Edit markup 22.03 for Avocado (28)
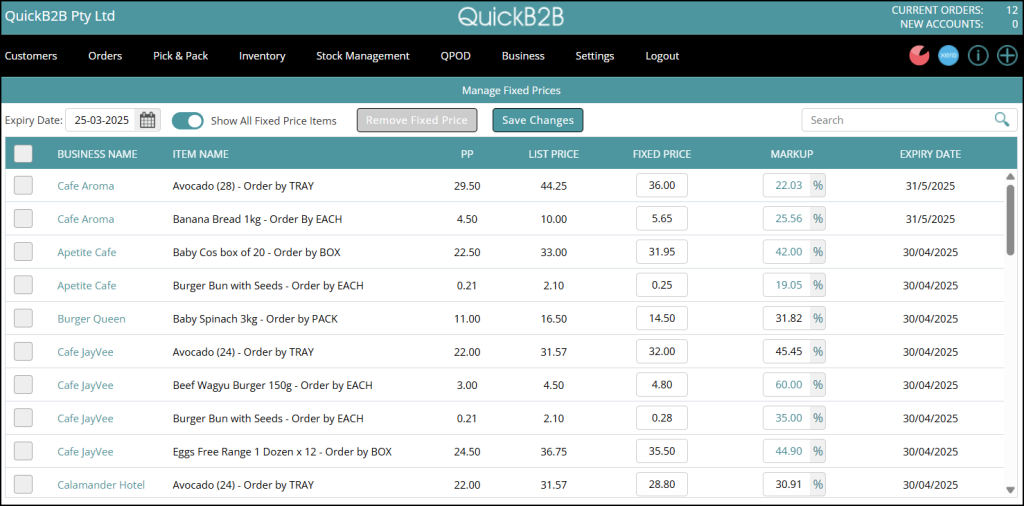Screen dimensions: 1024x506 point(787,185)
